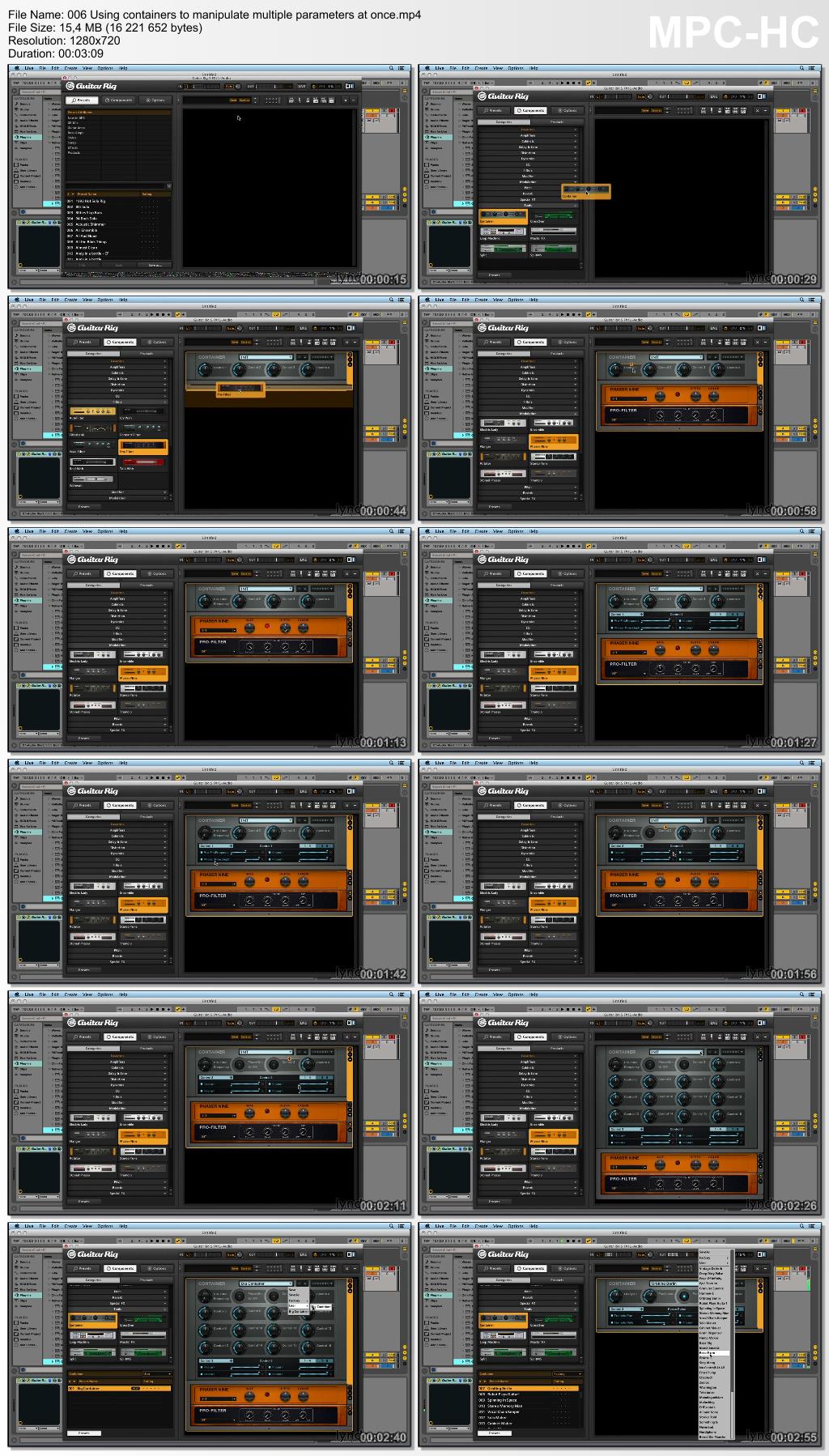Click Phaser Nine Color knob, 00:02:26 frame
Screen dimensions: 829x1456
pos(713,1164)
